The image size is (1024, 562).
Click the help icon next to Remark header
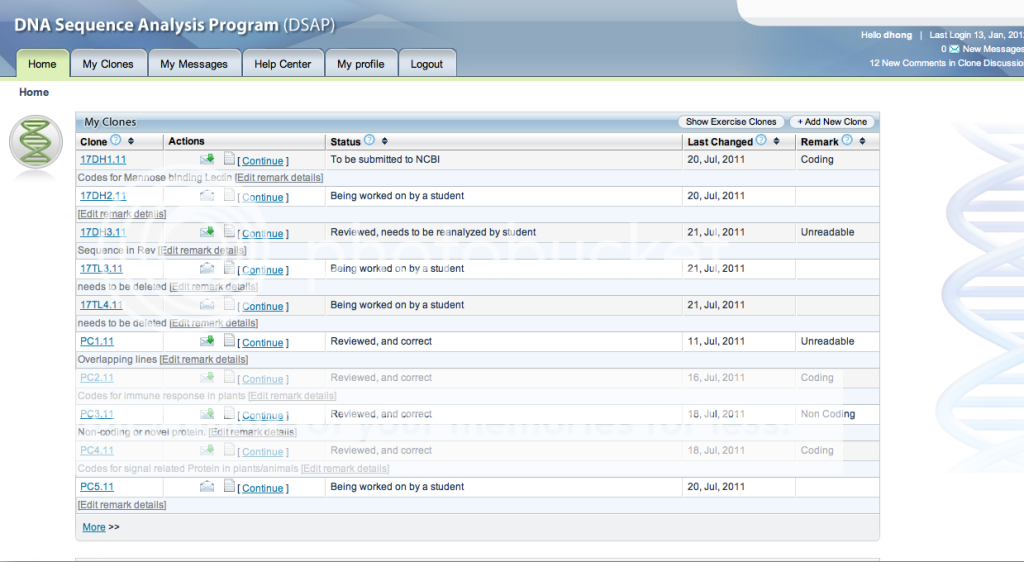coord(847,141)
